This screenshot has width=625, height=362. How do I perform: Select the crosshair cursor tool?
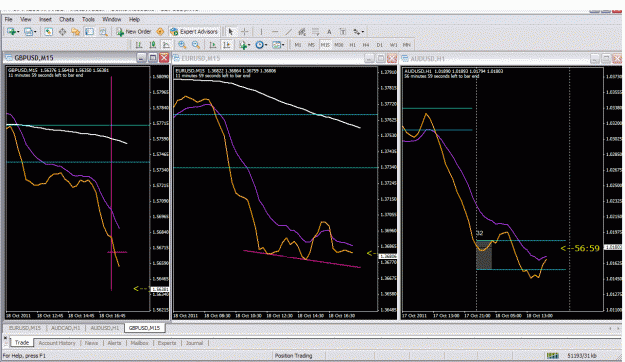(x=245, y=31)
